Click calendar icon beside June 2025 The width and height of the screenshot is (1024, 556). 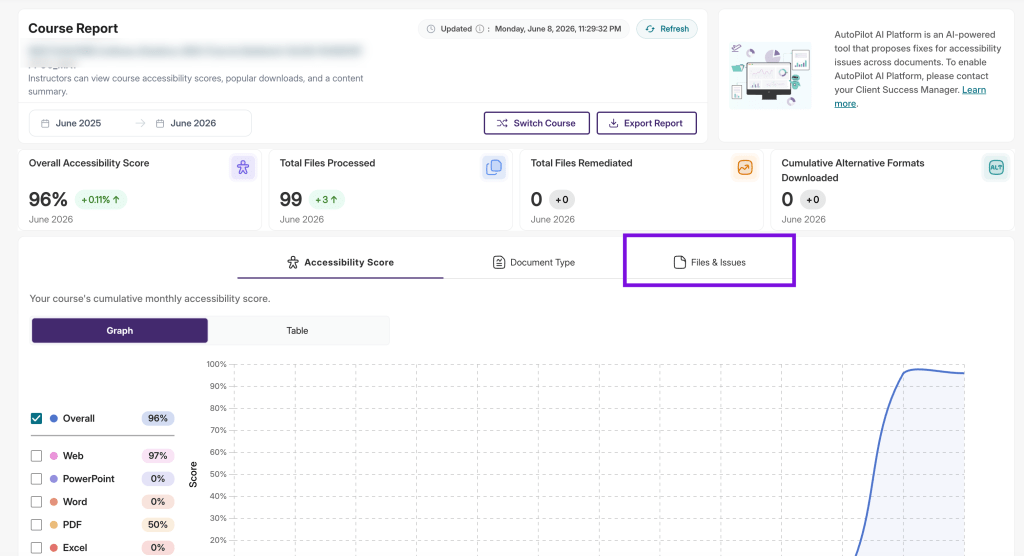45,123
